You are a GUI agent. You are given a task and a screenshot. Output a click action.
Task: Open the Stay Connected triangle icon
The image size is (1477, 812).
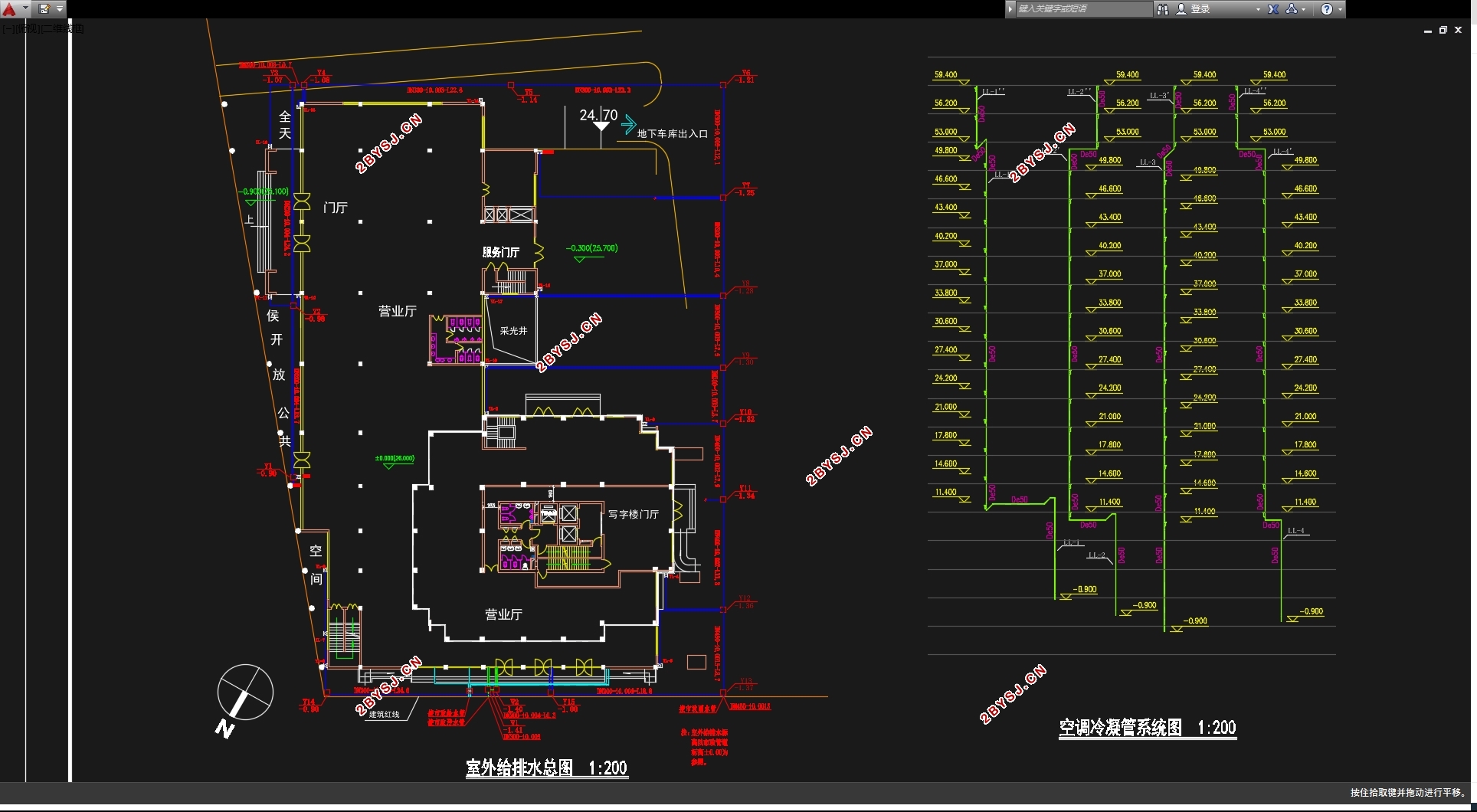pyautogui.click(x=1292, y=9)
